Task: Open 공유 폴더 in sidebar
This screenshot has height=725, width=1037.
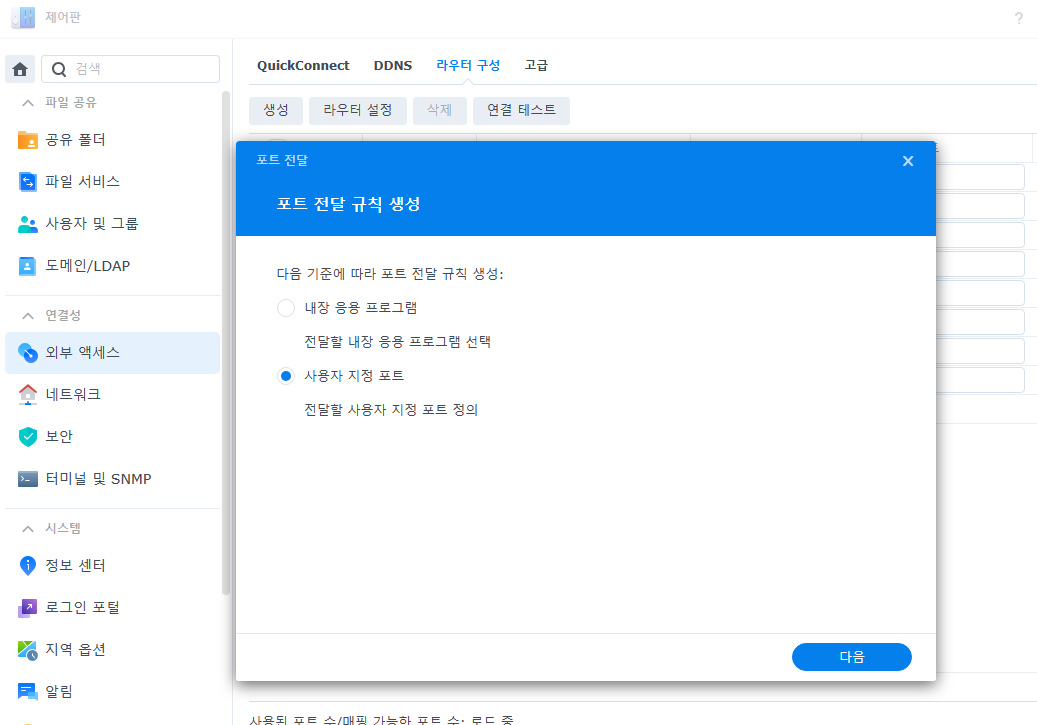Action: point(112,140)
